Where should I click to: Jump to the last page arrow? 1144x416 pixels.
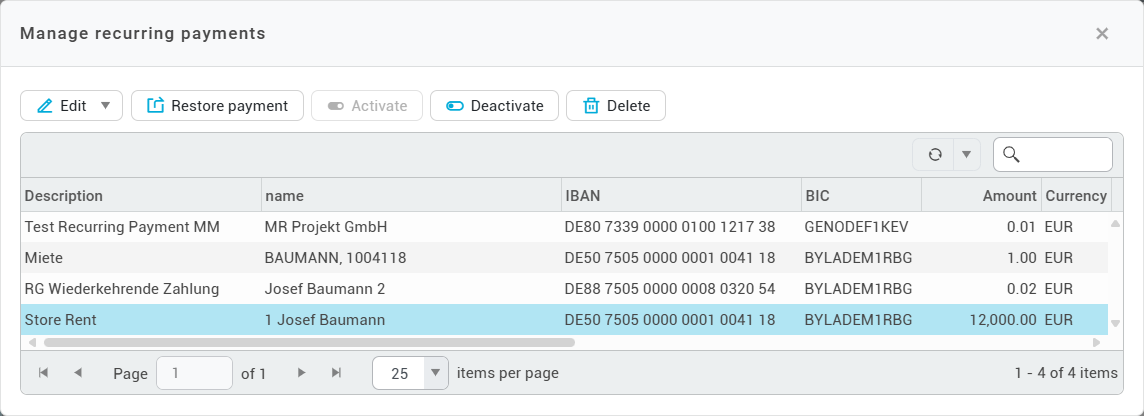(336, 373)
